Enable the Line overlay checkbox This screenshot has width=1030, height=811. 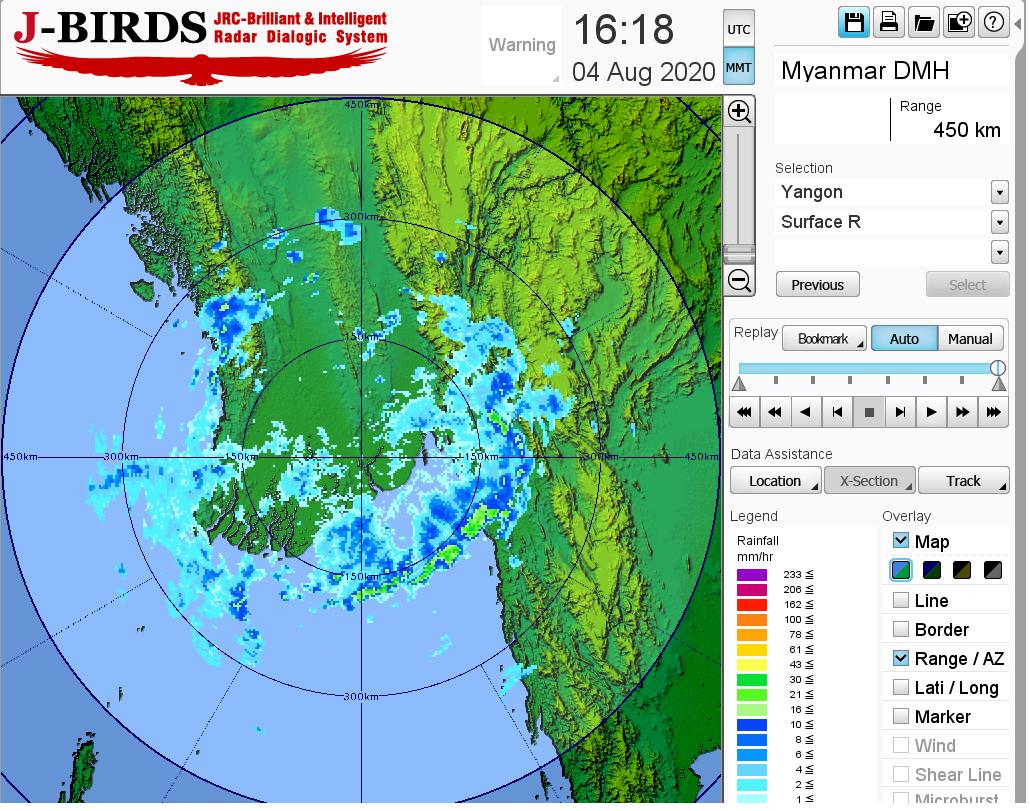pos(901,601)
